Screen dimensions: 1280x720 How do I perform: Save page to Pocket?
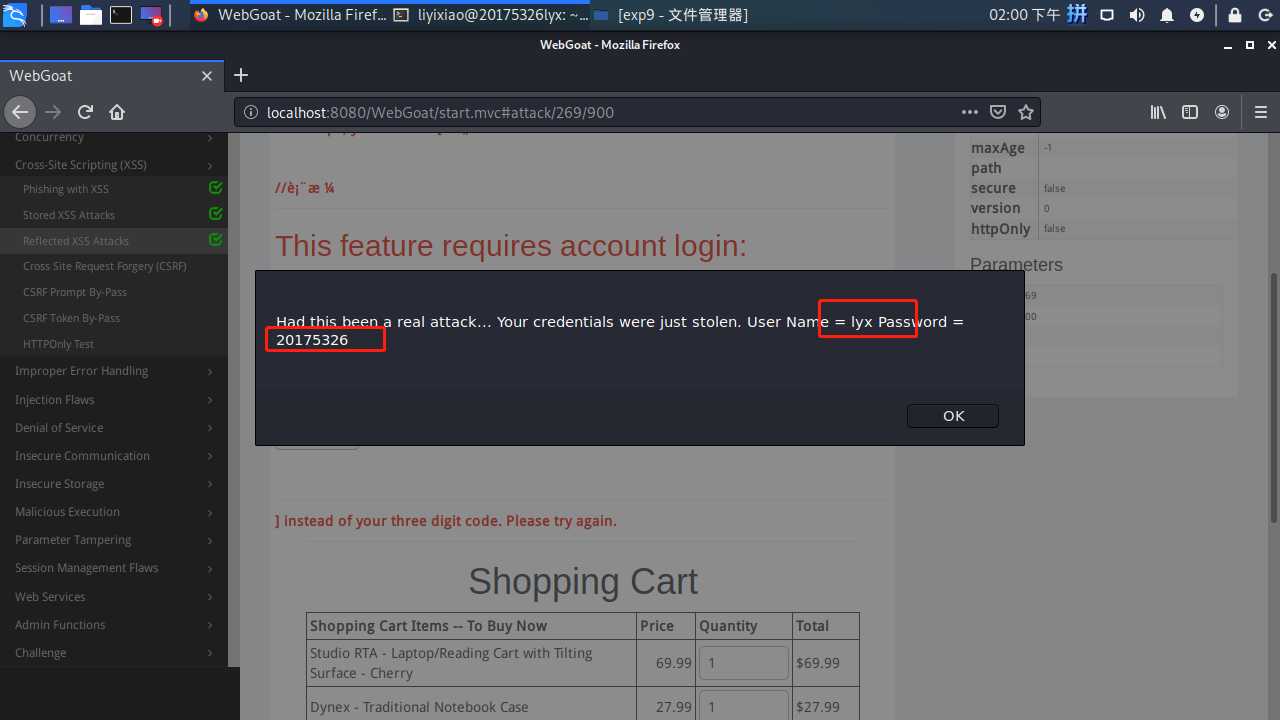pos(998,112)
